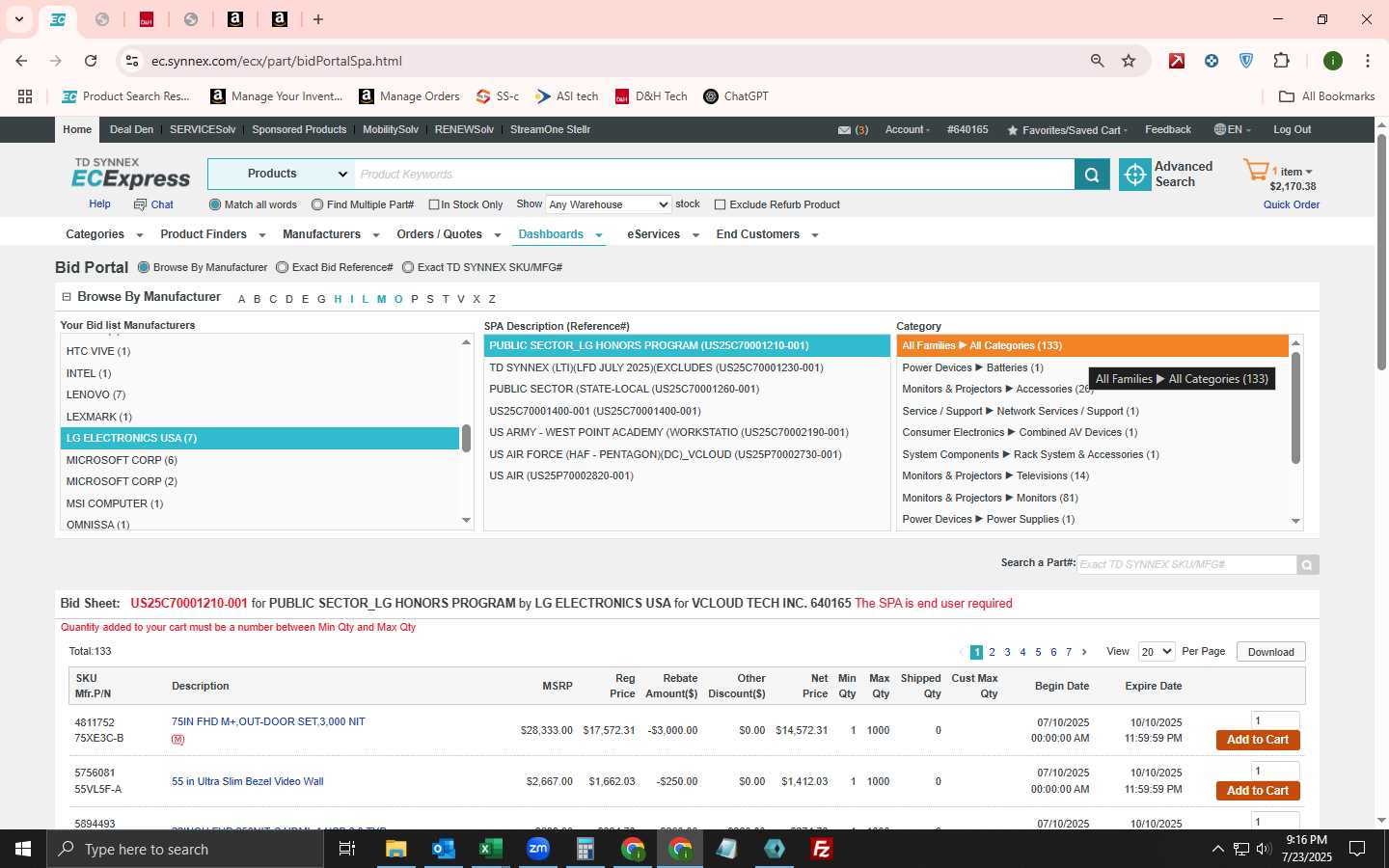The width and height of the screenshot is (1389, 868).
Task: Select Exact TD SYNNEX SKU/MFG# radio button
Action: pos(408,267)
